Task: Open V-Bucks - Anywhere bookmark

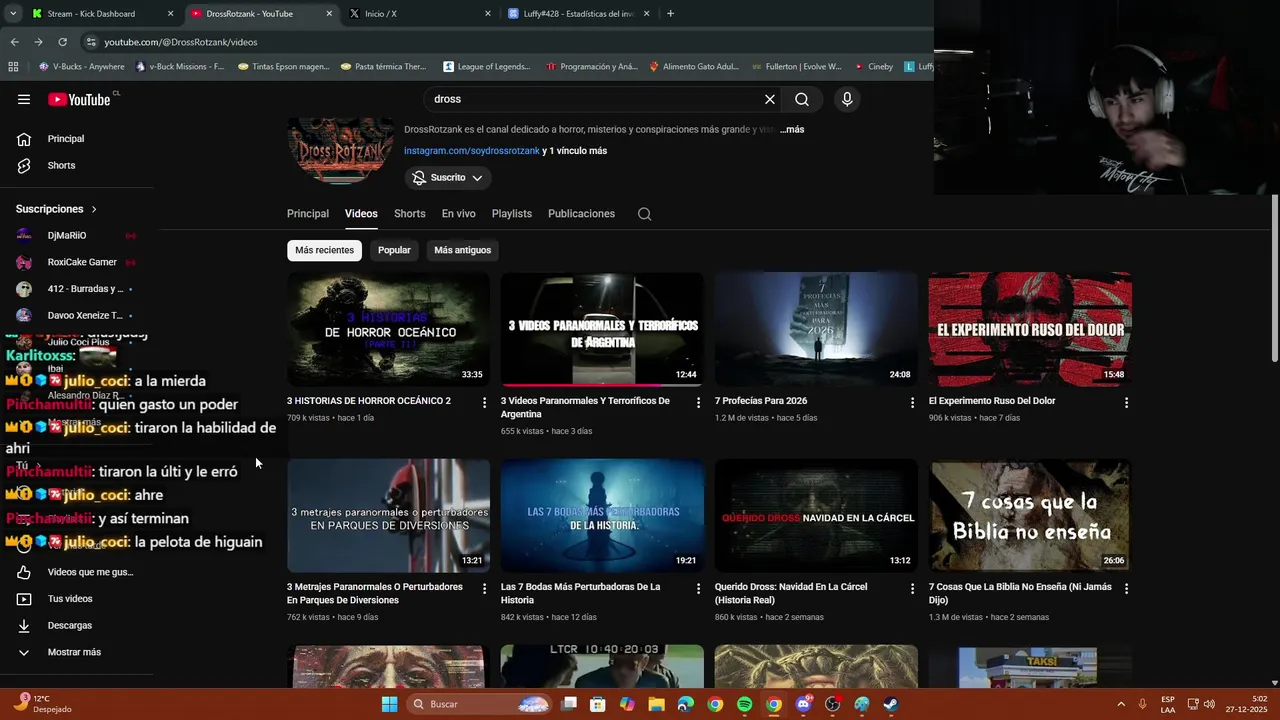Action: click(x=81, y=67)
